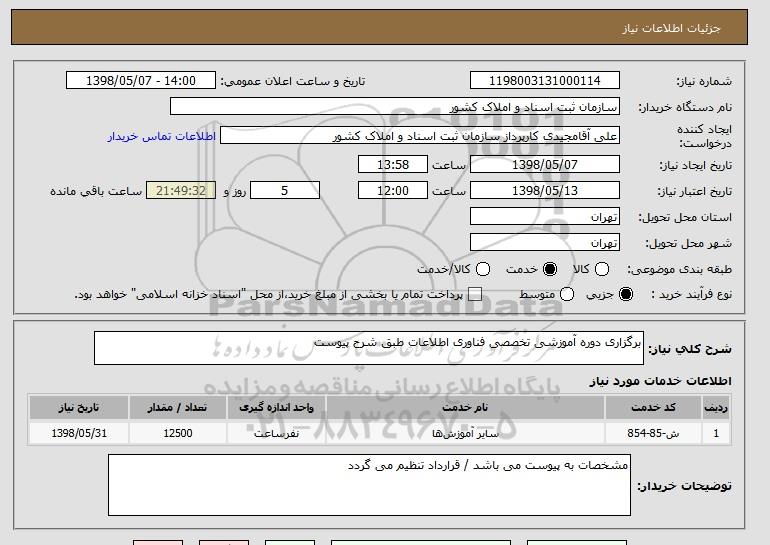Viewport: 770px width, 545px height.
Task: Select the متوسط purchase type radio
Action: (567, 294)
